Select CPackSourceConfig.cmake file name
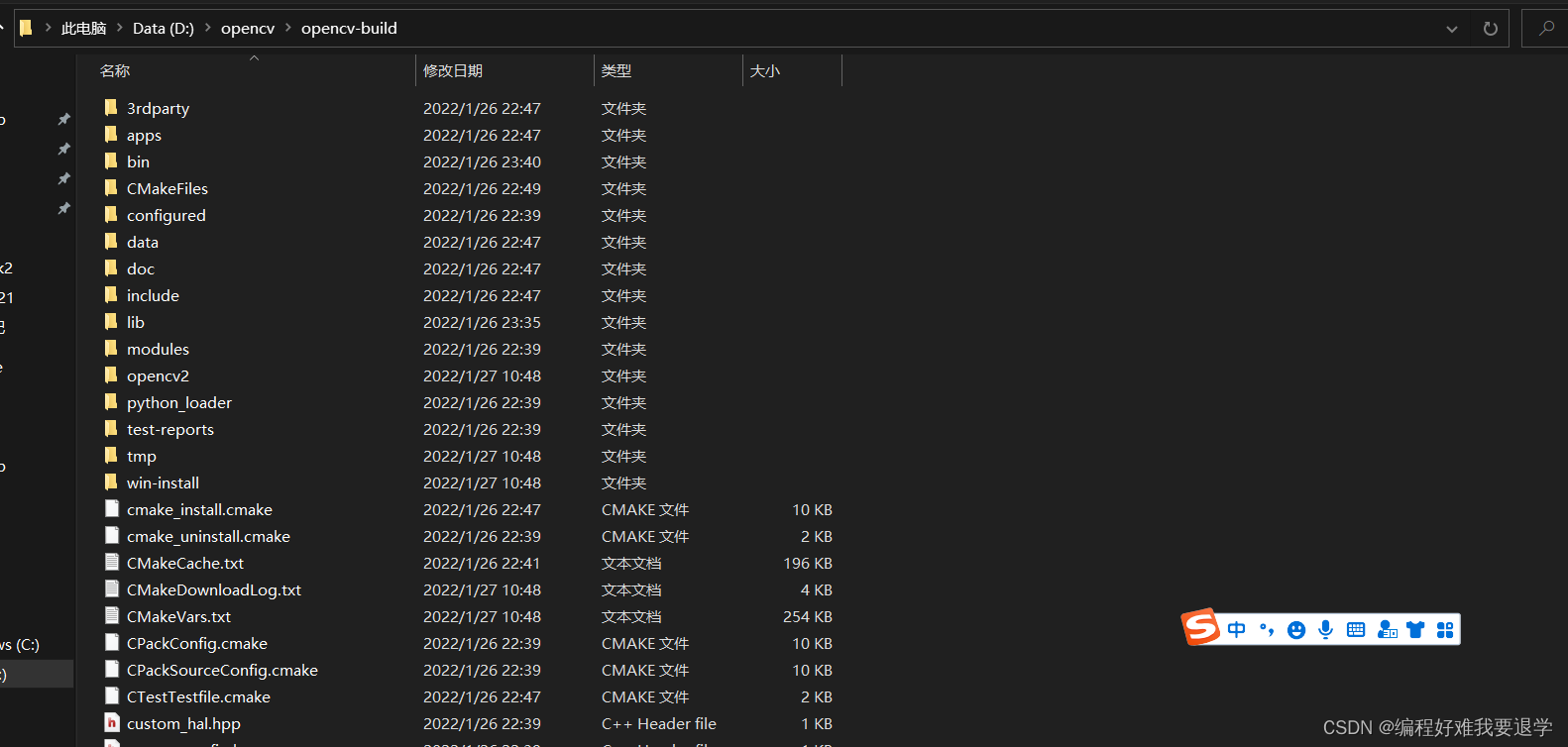This screenshot has width=1568, height=747. (222, 670)
